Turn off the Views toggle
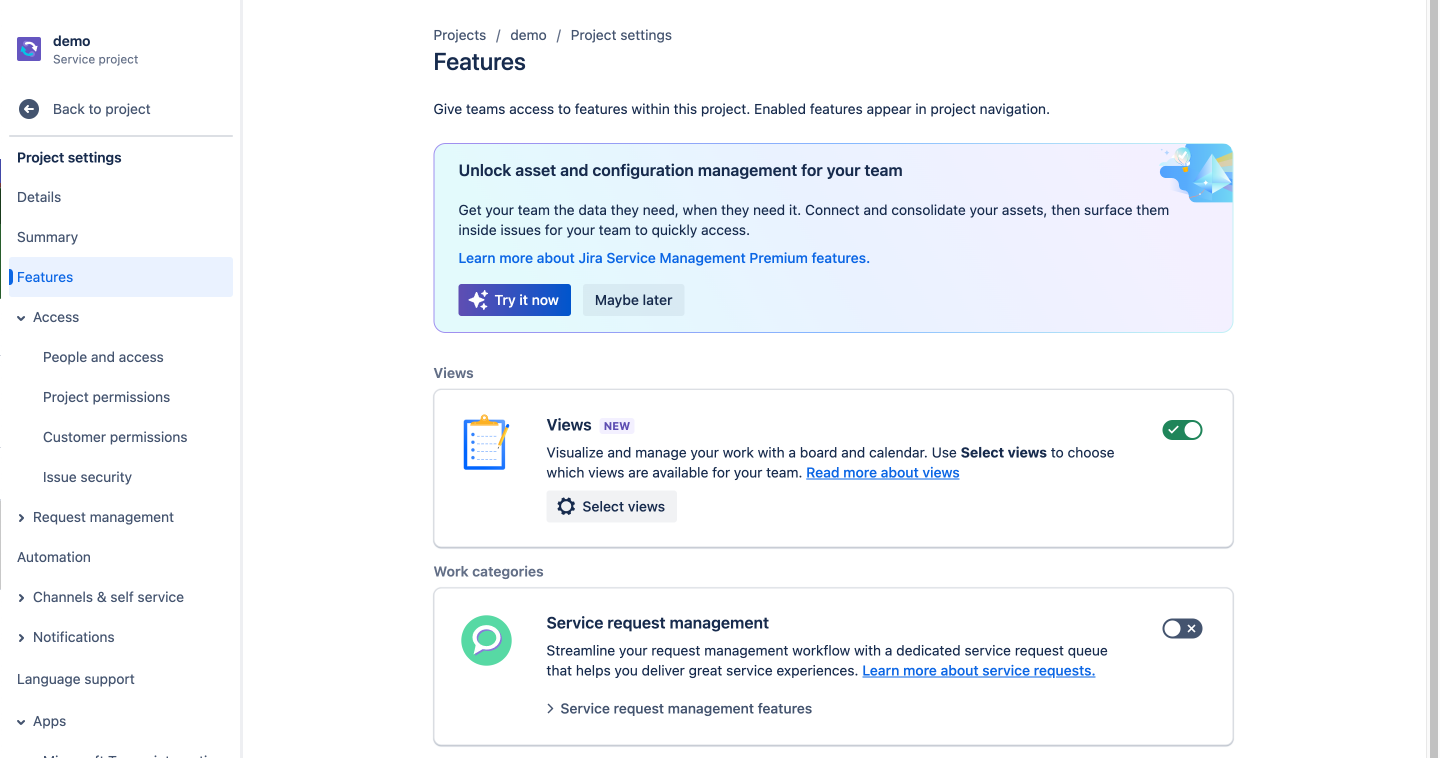This screenshot has height=758, width=1440. [1182, 430]
